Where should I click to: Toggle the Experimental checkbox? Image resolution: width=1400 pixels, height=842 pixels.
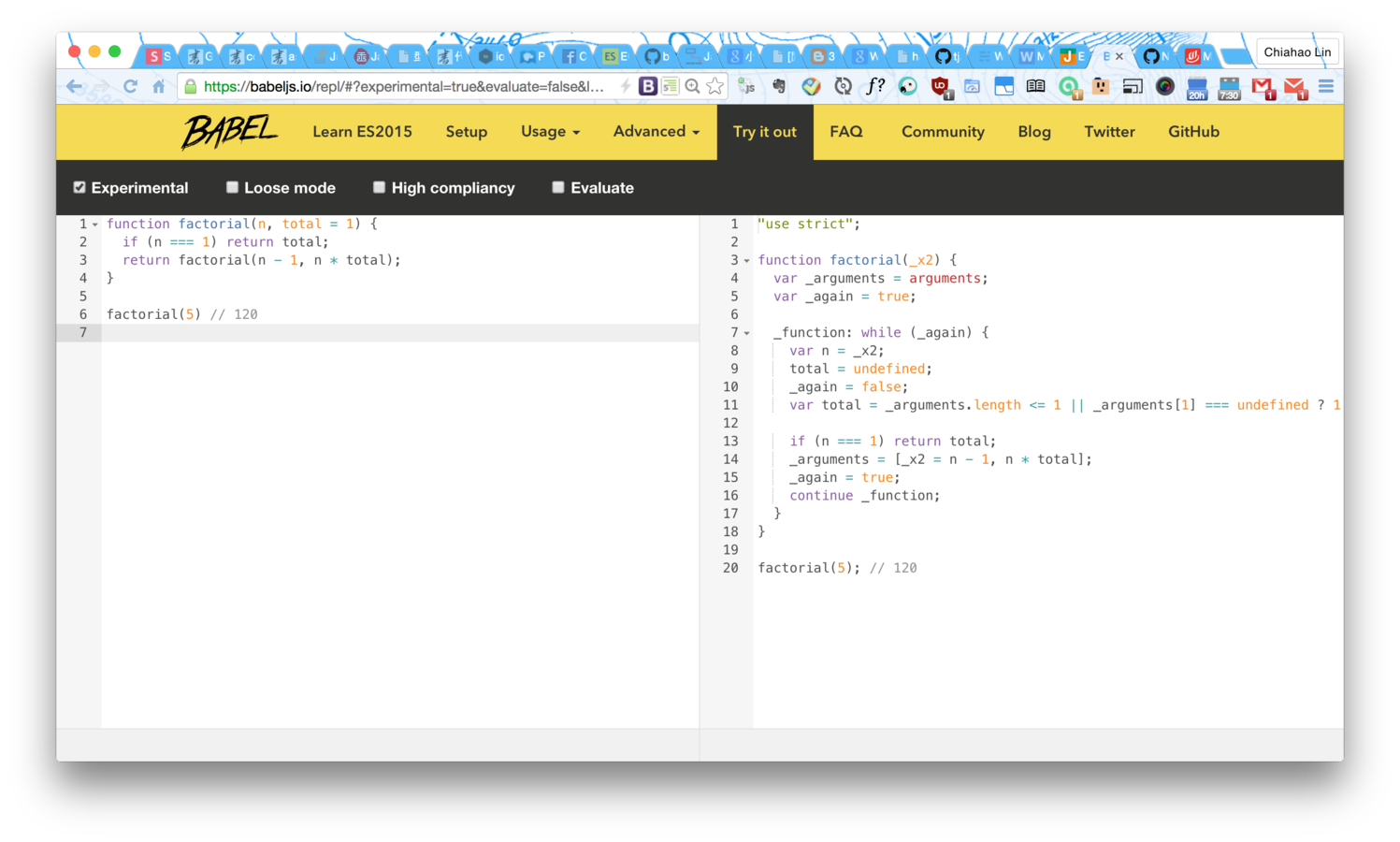[79, 187]
